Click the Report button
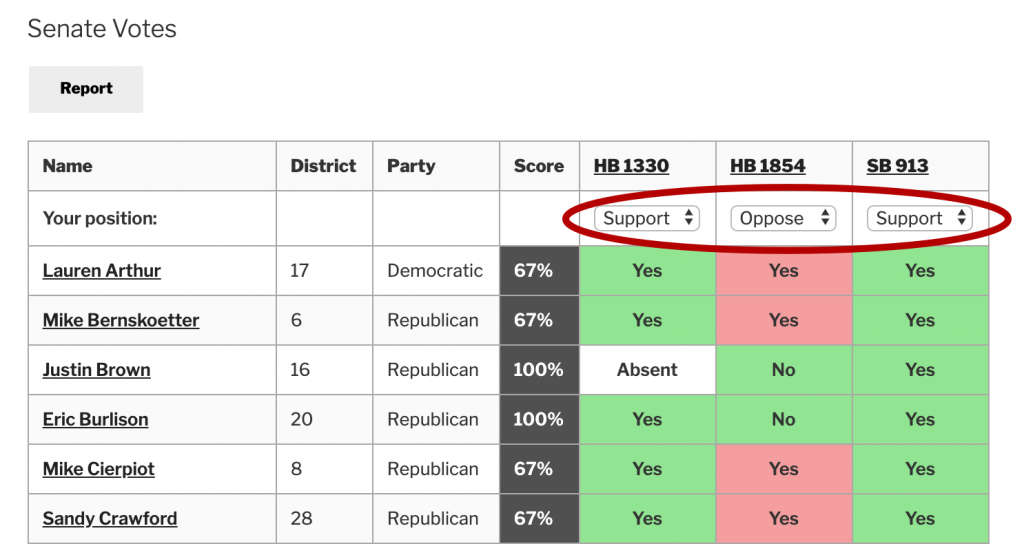 pos(86,89)
